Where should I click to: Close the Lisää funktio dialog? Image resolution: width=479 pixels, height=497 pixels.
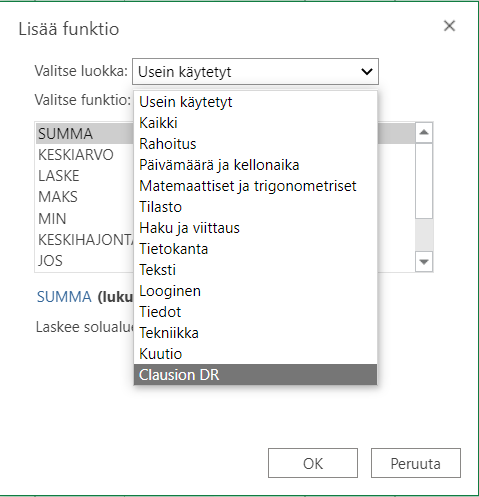point(449,26)
